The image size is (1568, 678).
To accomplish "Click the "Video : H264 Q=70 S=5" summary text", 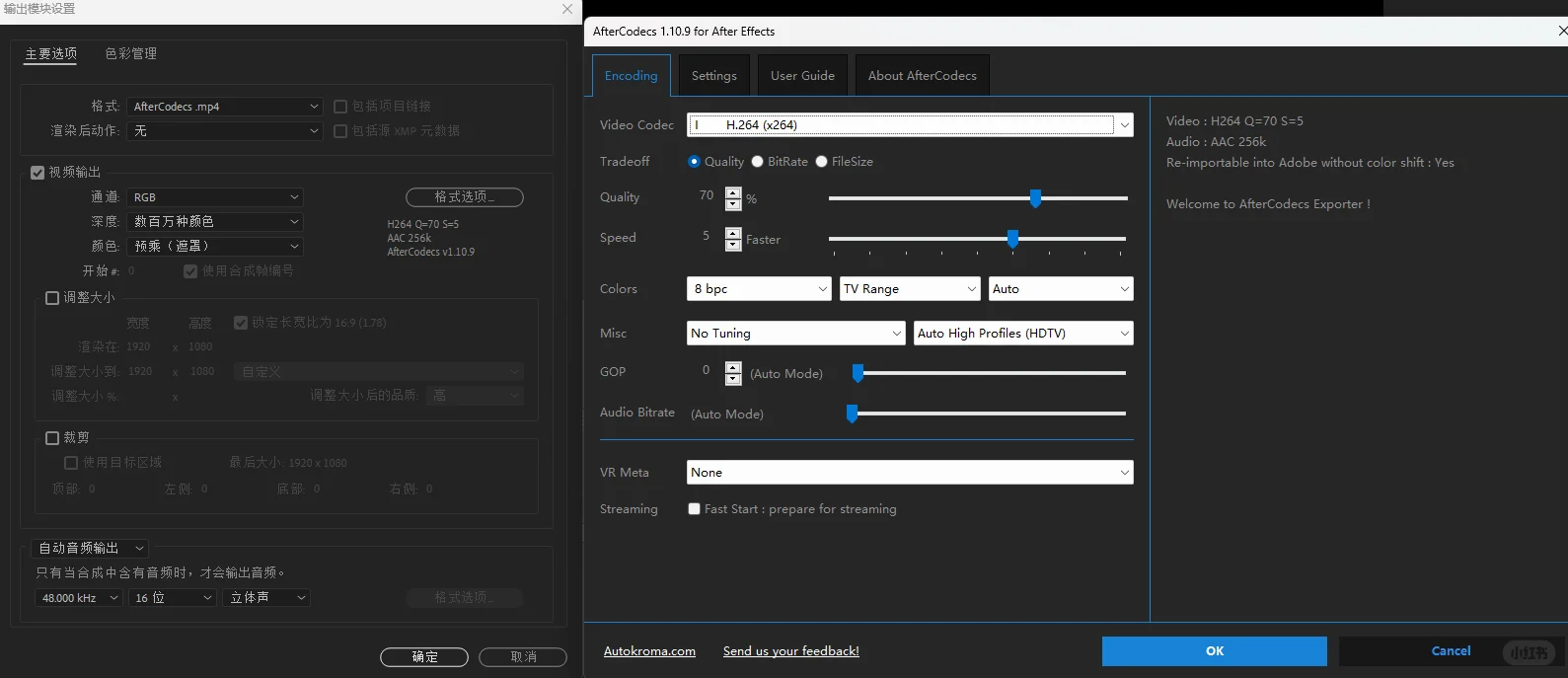I will tap(1234, 121).
